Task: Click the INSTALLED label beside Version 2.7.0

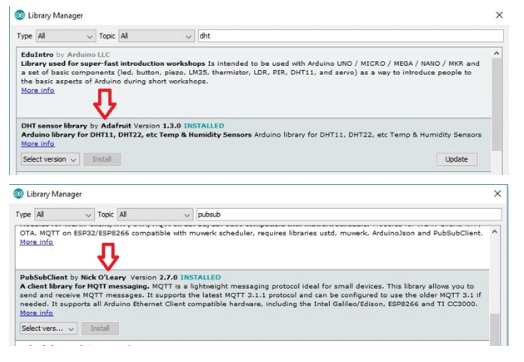Action: pos(201,277)
